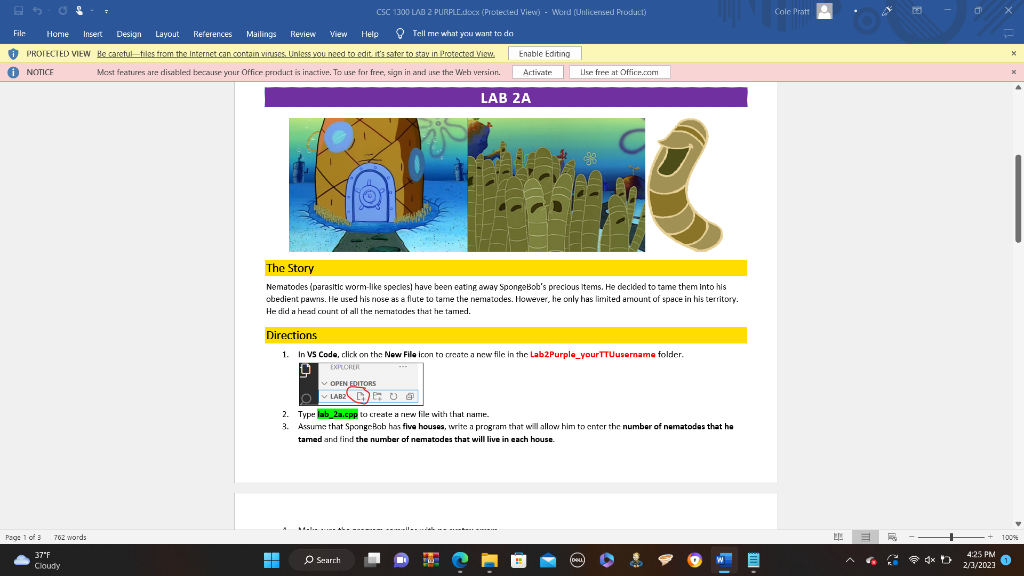The image size is (1024, 576).
Task: Switch to Web Layout view
Action: pos(893,537)
